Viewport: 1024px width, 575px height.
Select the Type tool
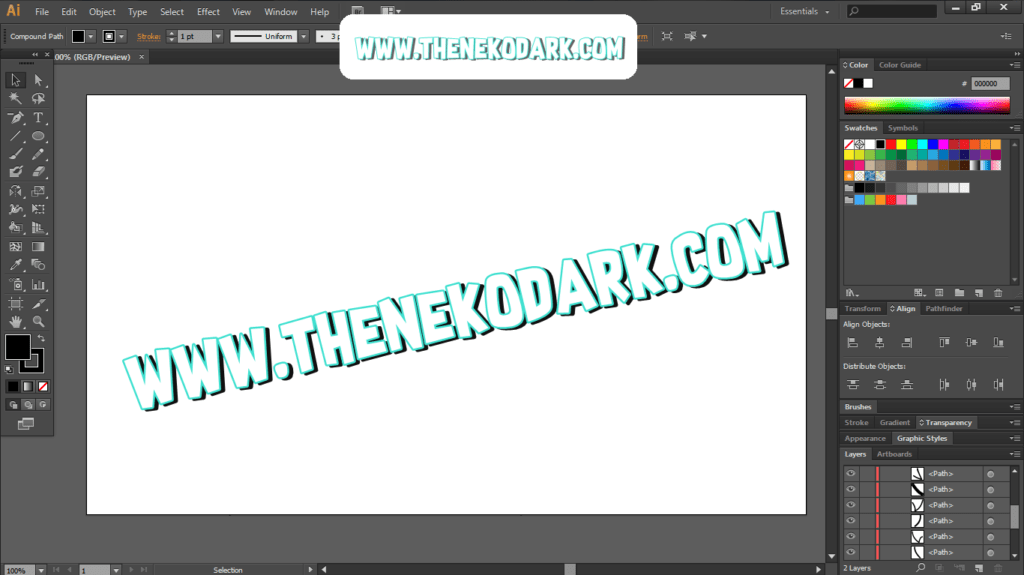tap(38, 117)
